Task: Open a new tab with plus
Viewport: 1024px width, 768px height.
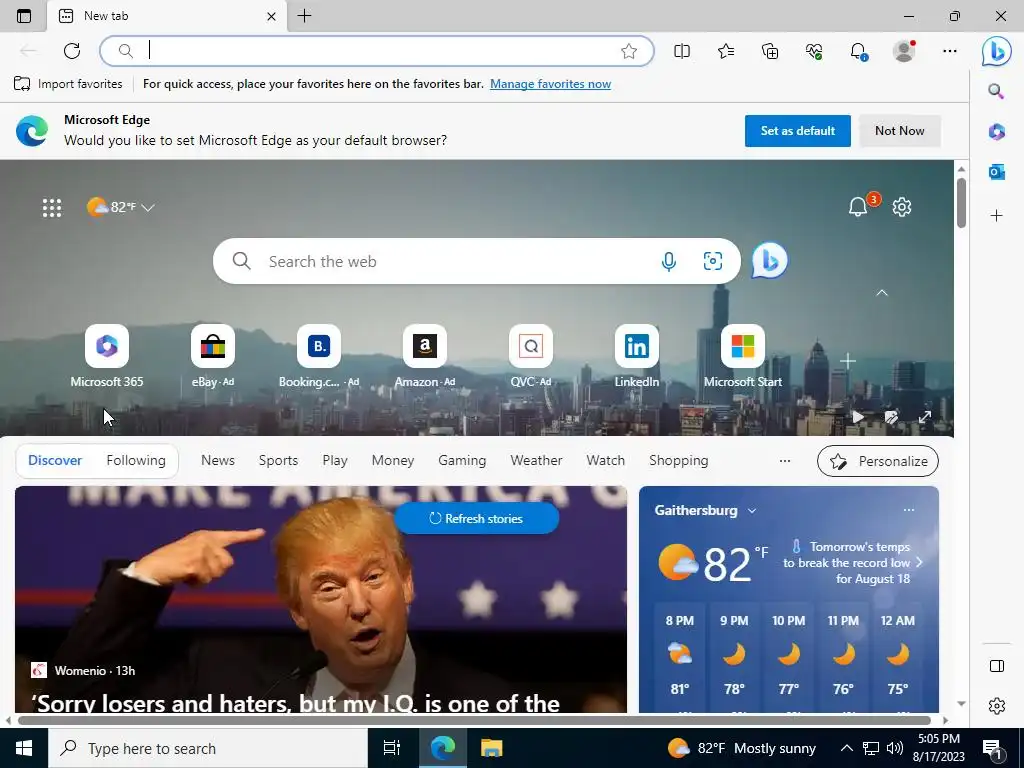Action: click(x=304, y=16)
